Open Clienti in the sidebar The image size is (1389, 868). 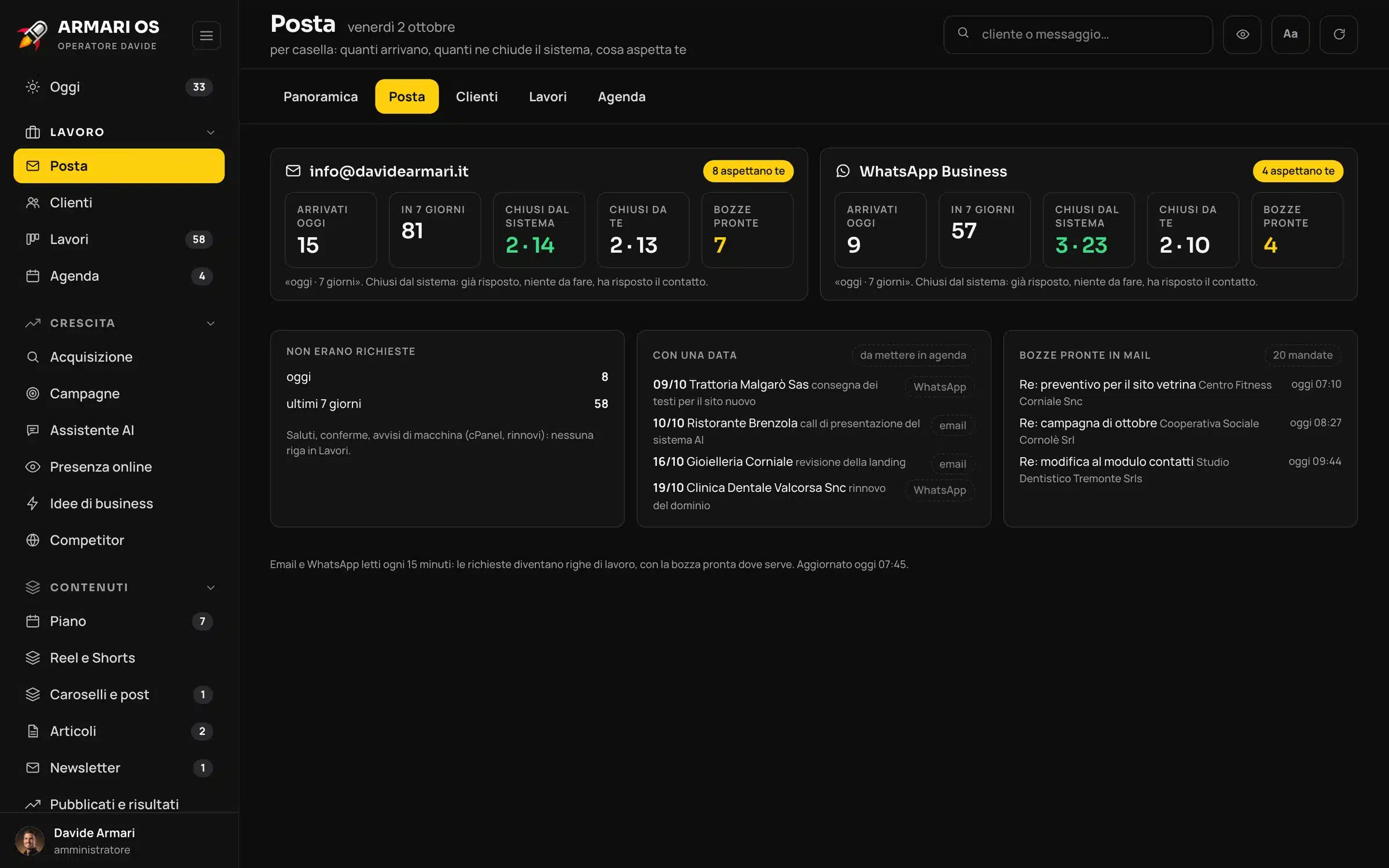pyautogui.click(x=119, y=203)
